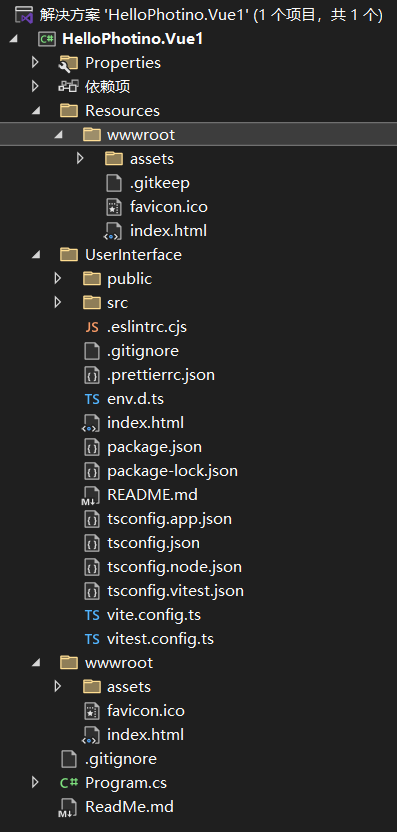The image size is (397, 832).
Task: Select the .gitkeep file
Action: (x=160, y=183)
